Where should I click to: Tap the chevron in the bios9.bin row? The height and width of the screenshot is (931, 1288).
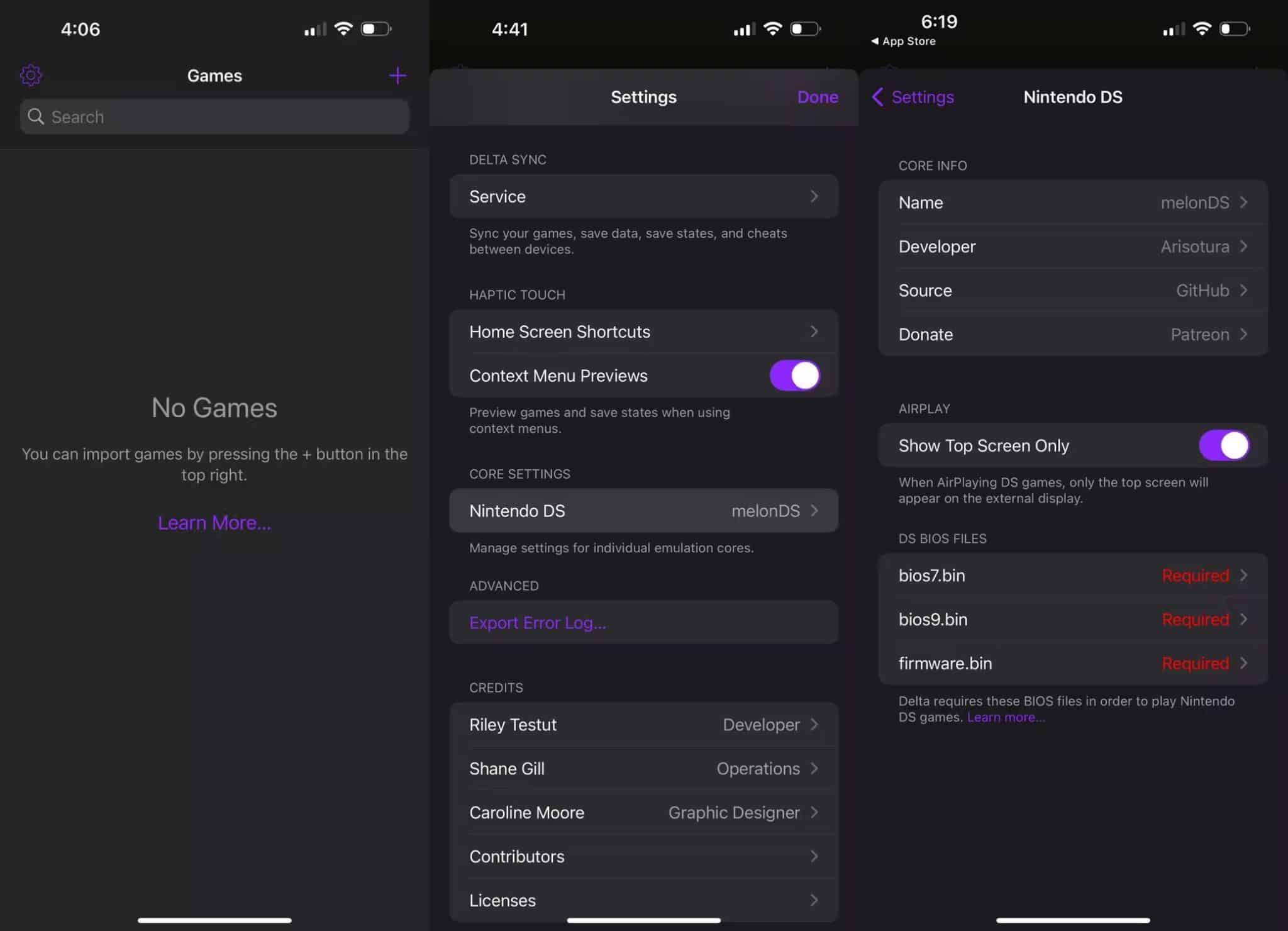pos(1243,620)
